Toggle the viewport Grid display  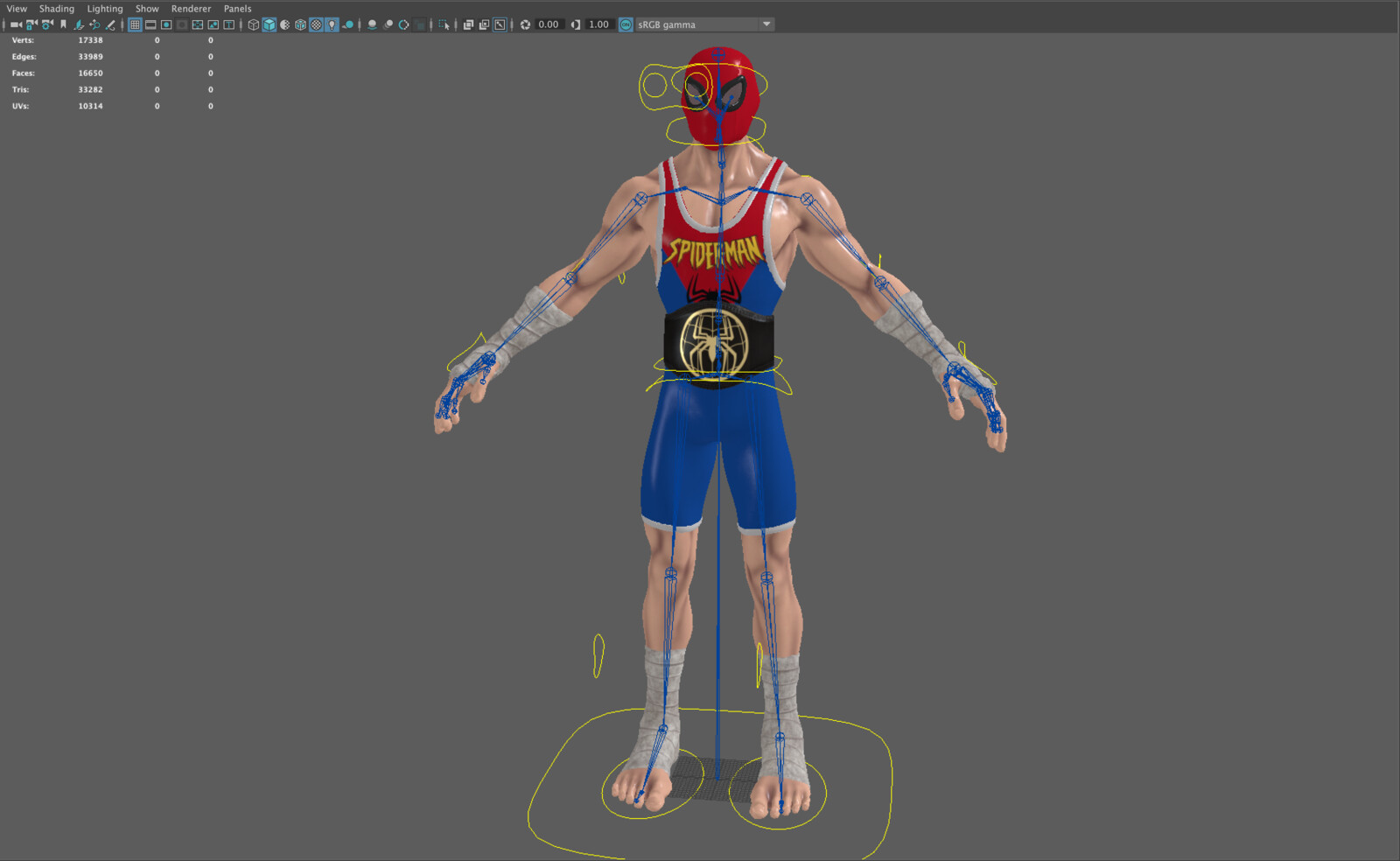click(x=135, y=24)
